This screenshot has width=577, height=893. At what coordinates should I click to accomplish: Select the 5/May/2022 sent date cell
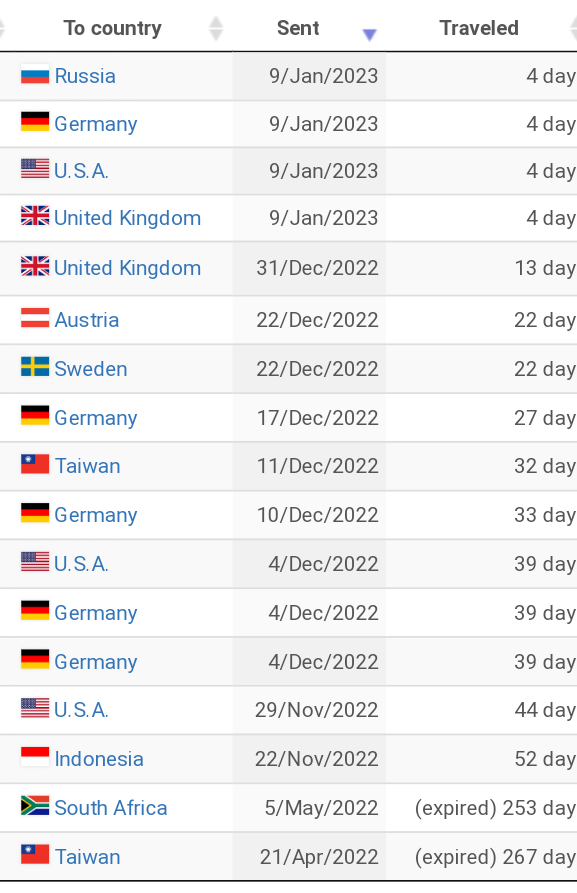click(309, 808)
